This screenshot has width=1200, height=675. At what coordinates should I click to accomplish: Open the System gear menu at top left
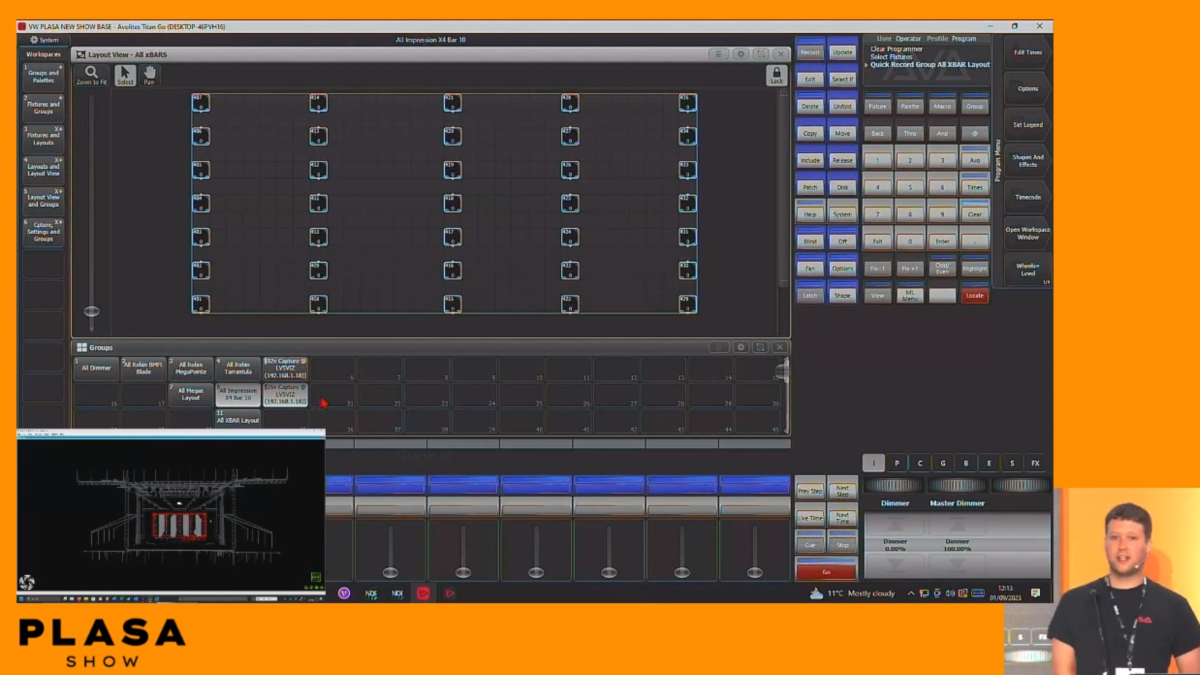click(x=44, y=40)
